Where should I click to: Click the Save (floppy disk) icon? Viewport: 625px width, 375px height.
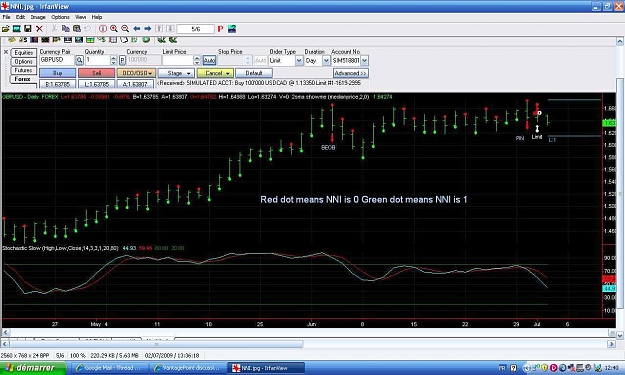pyautogui.click(x=28, y=29)
